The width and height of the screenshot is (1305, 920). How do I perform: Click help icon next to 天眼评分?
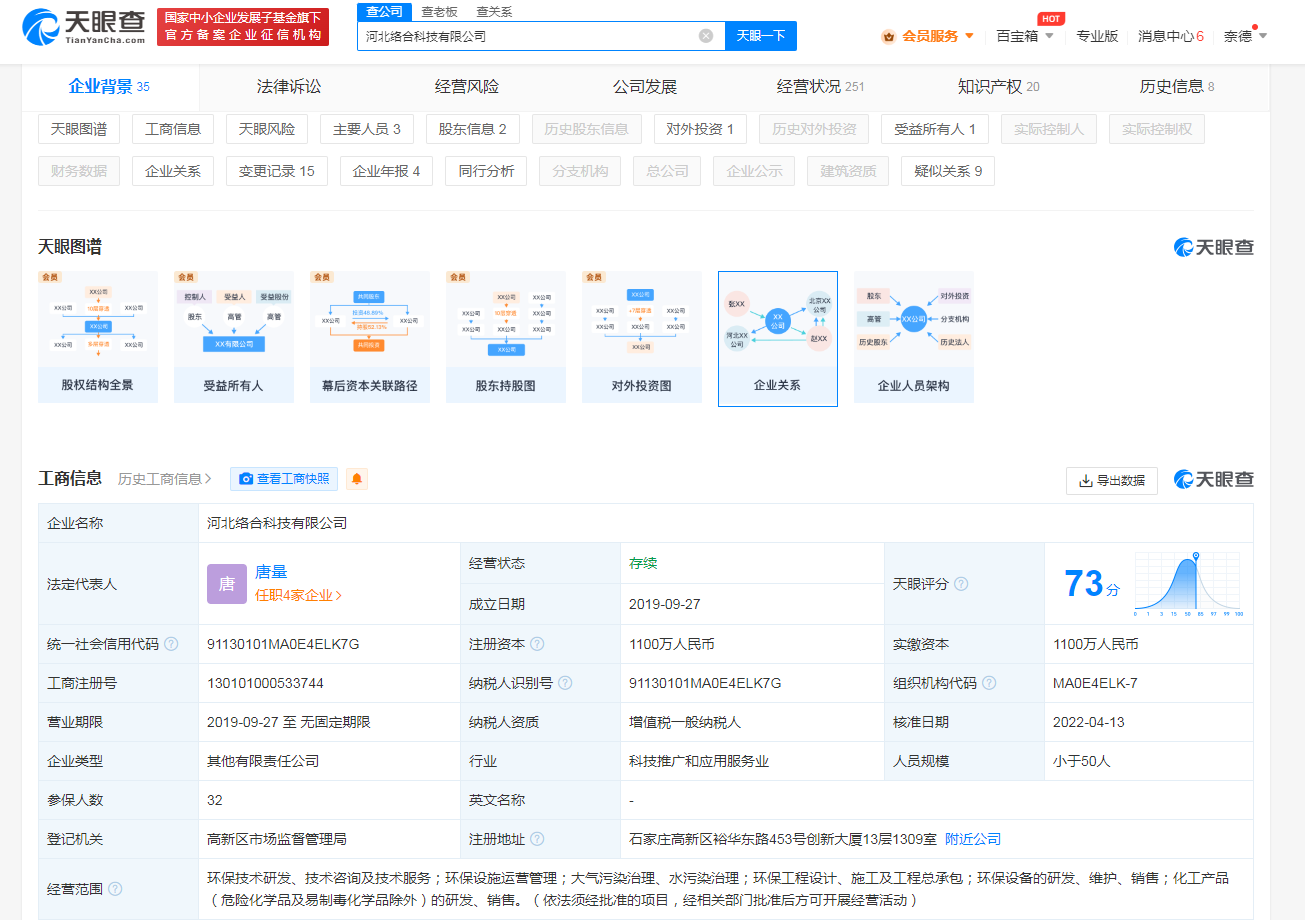point(961,584)
